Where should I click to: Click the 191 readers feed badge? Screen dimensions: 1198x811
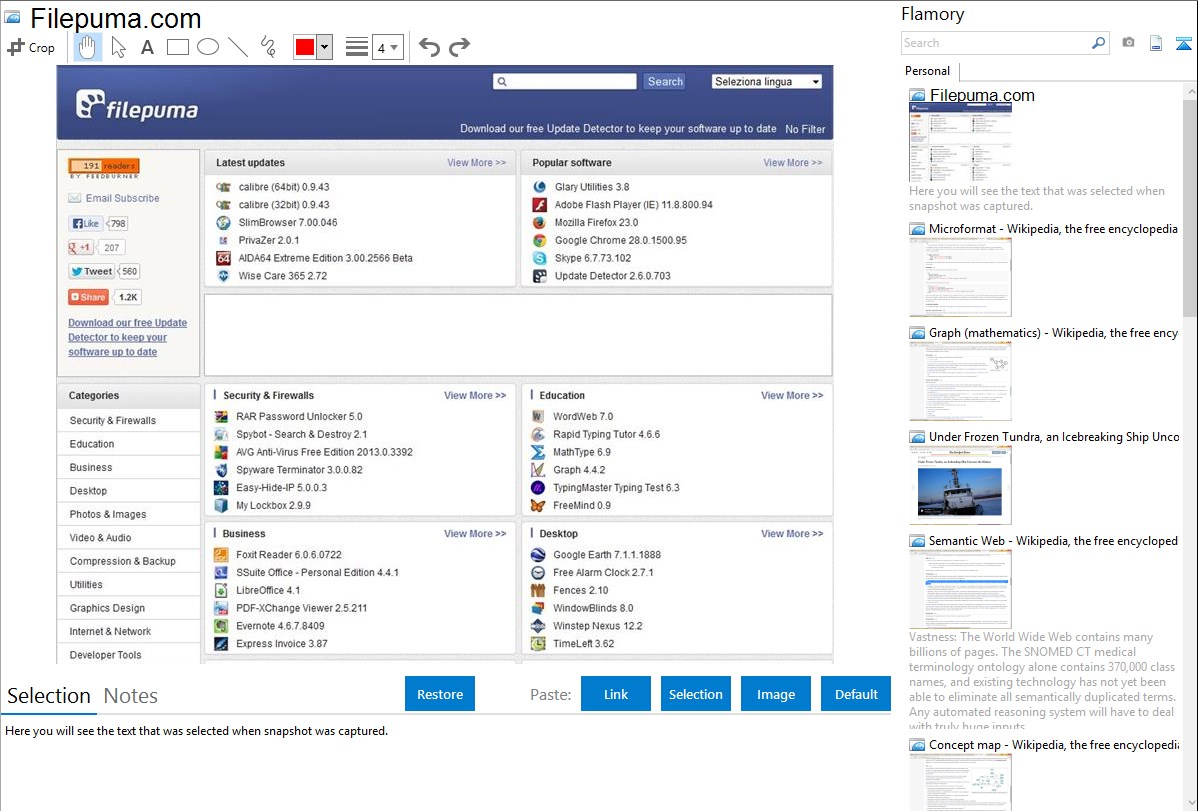pyautogui.click(x=104, y=166)
